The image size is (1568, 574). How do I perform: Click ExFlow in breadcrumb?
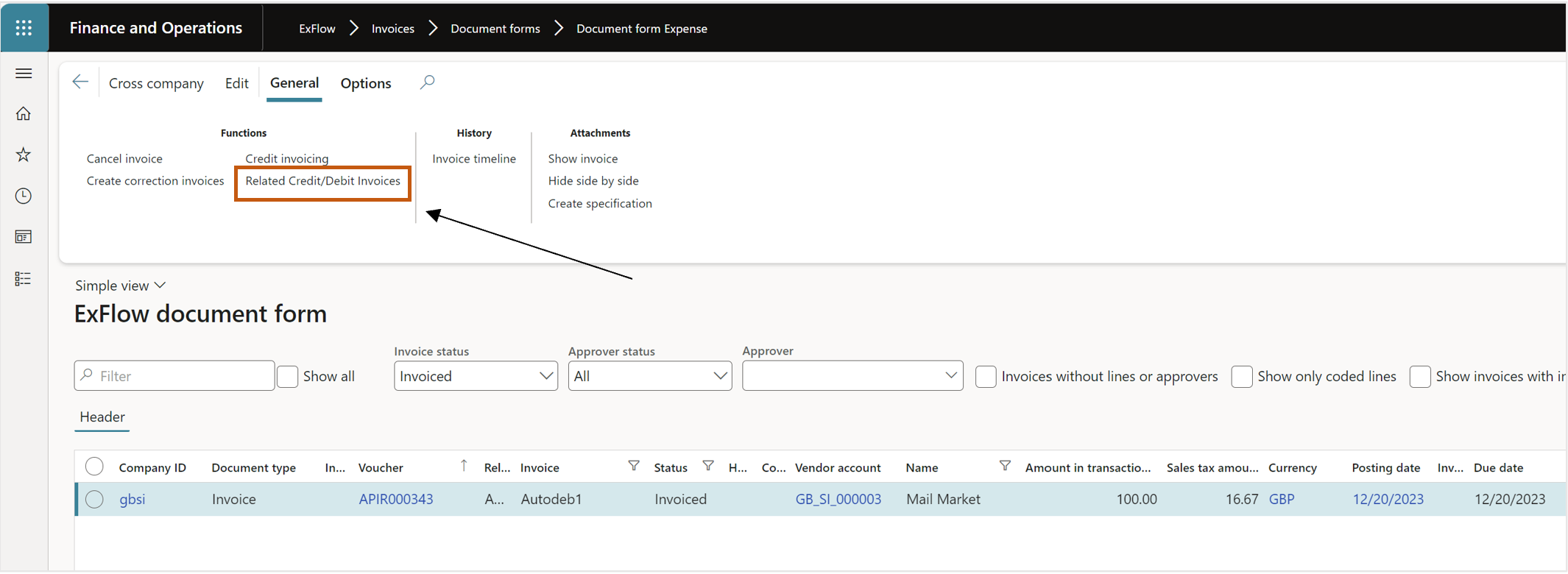(x=317, y=29)
